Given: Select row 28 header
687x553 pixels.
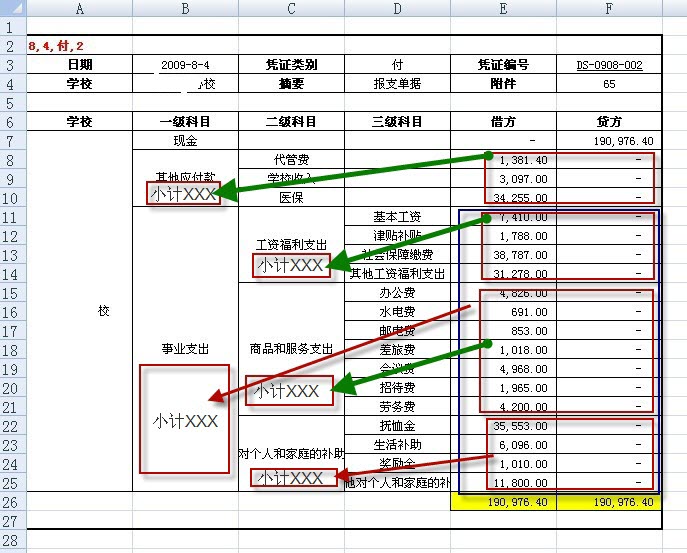Looking at the screenshot, I should click(x=13, y=540).
